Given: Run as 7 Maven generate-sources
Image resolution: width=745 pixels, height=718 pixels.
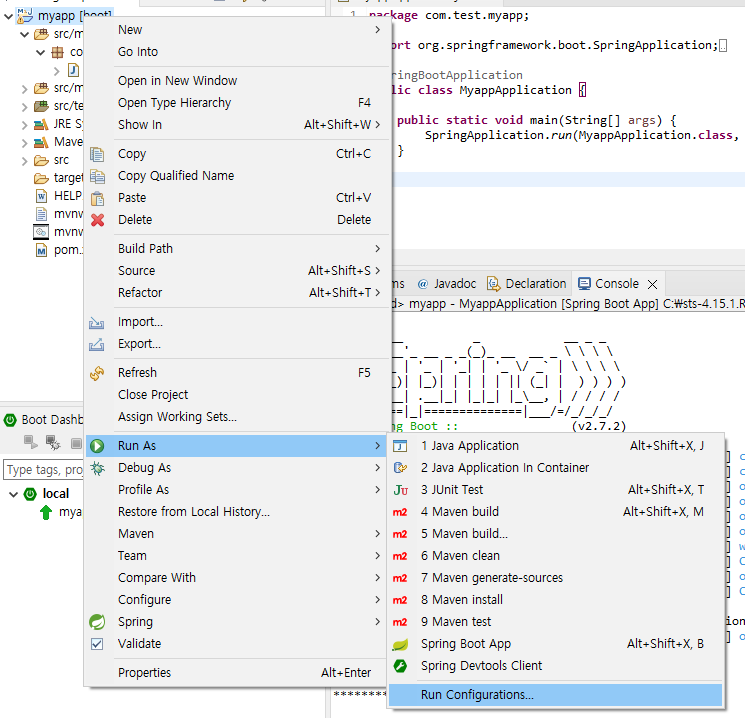Looking at the screenshot, I should coord(555,578).
